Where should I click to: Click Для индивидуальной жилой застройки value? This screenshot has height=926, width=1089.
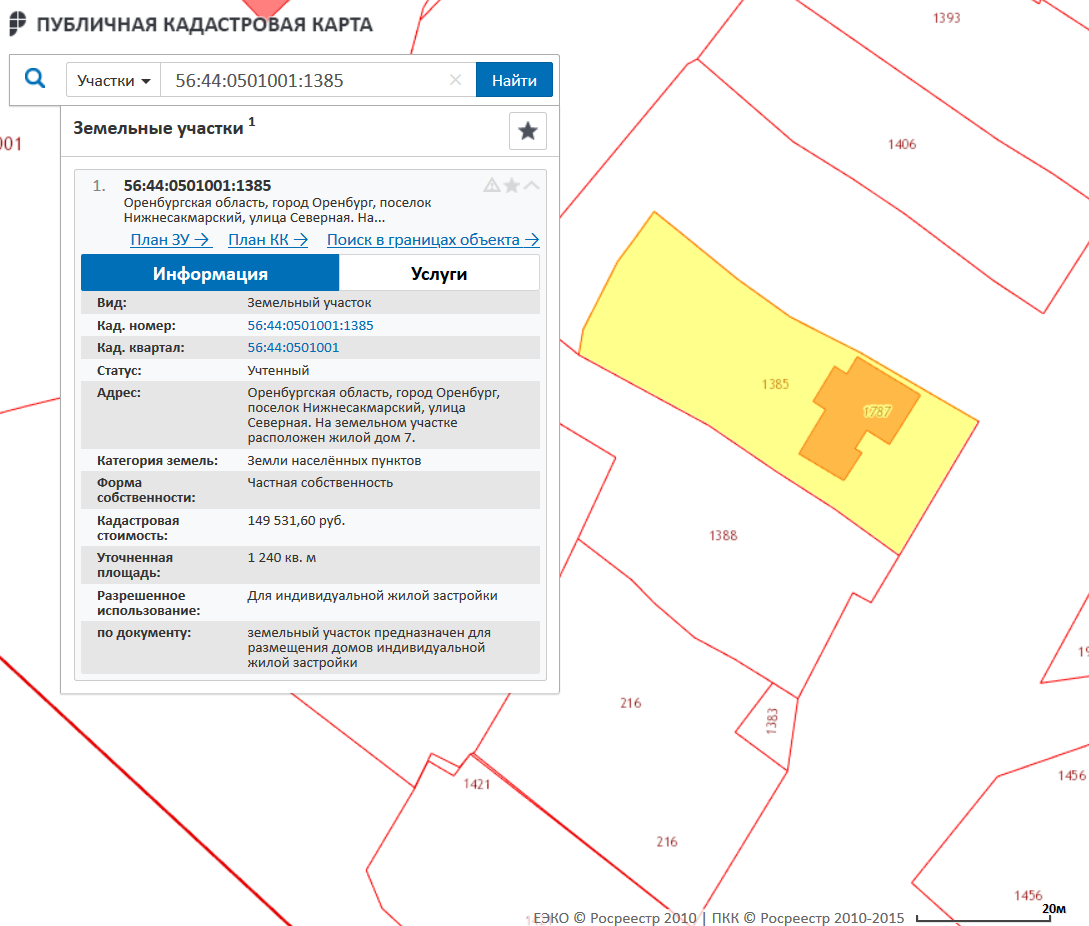[x=372, y=595]
